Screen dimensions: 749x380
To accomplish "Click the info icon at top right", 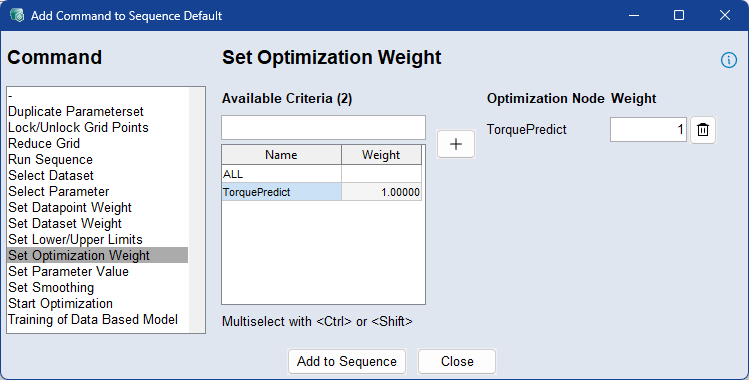I will pyautogui.click(x=728, y=60).
